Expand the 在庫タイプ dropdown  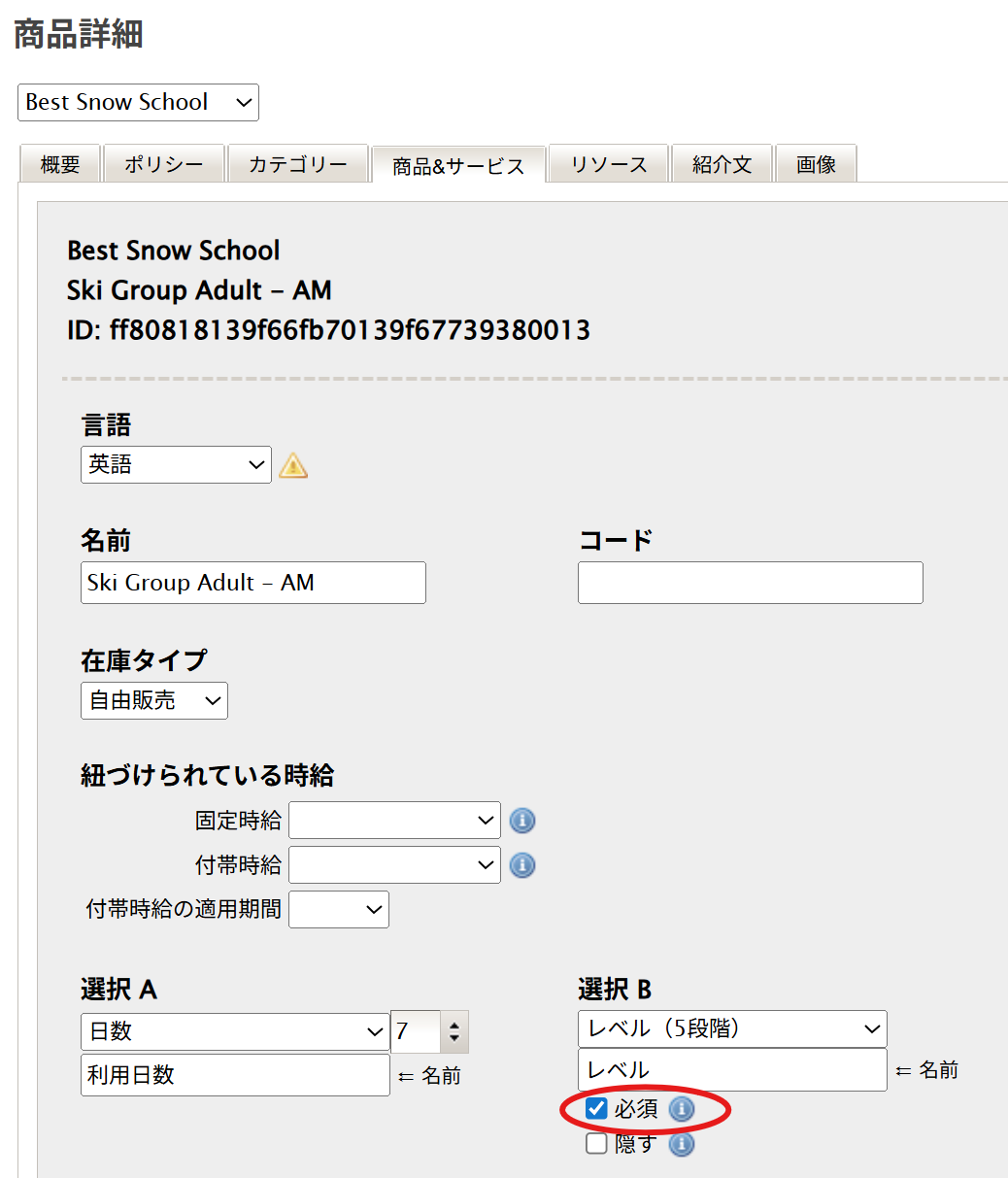[x=153, y=700]
